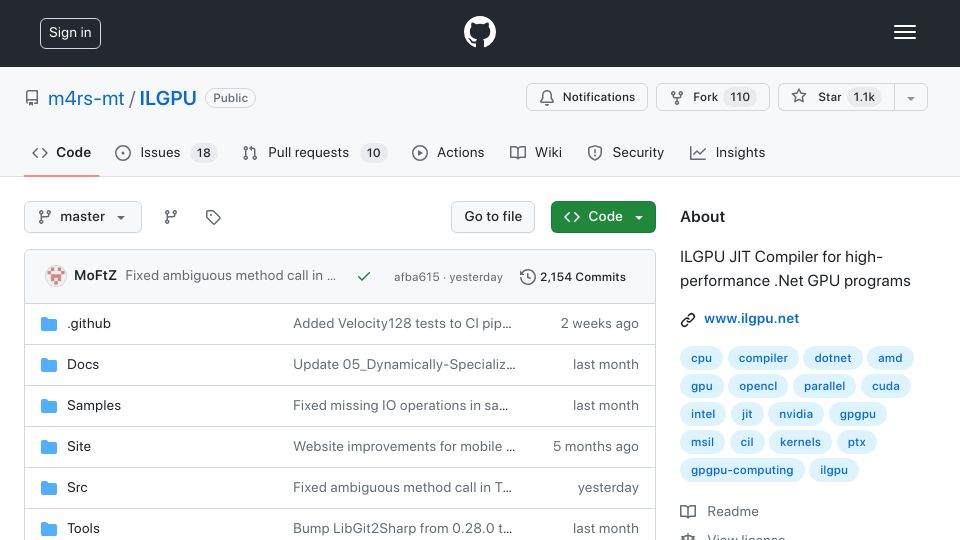Select the ptx topic tag

pyautogui.click(x=856, y=442)
